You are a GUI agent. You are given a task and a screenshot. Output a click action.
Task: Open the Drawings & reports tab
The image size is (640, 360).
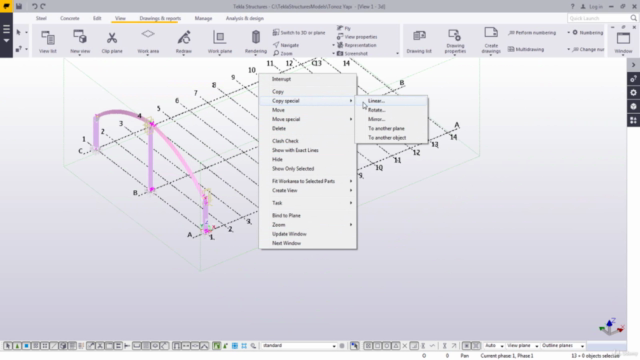(x=160, y=18)
